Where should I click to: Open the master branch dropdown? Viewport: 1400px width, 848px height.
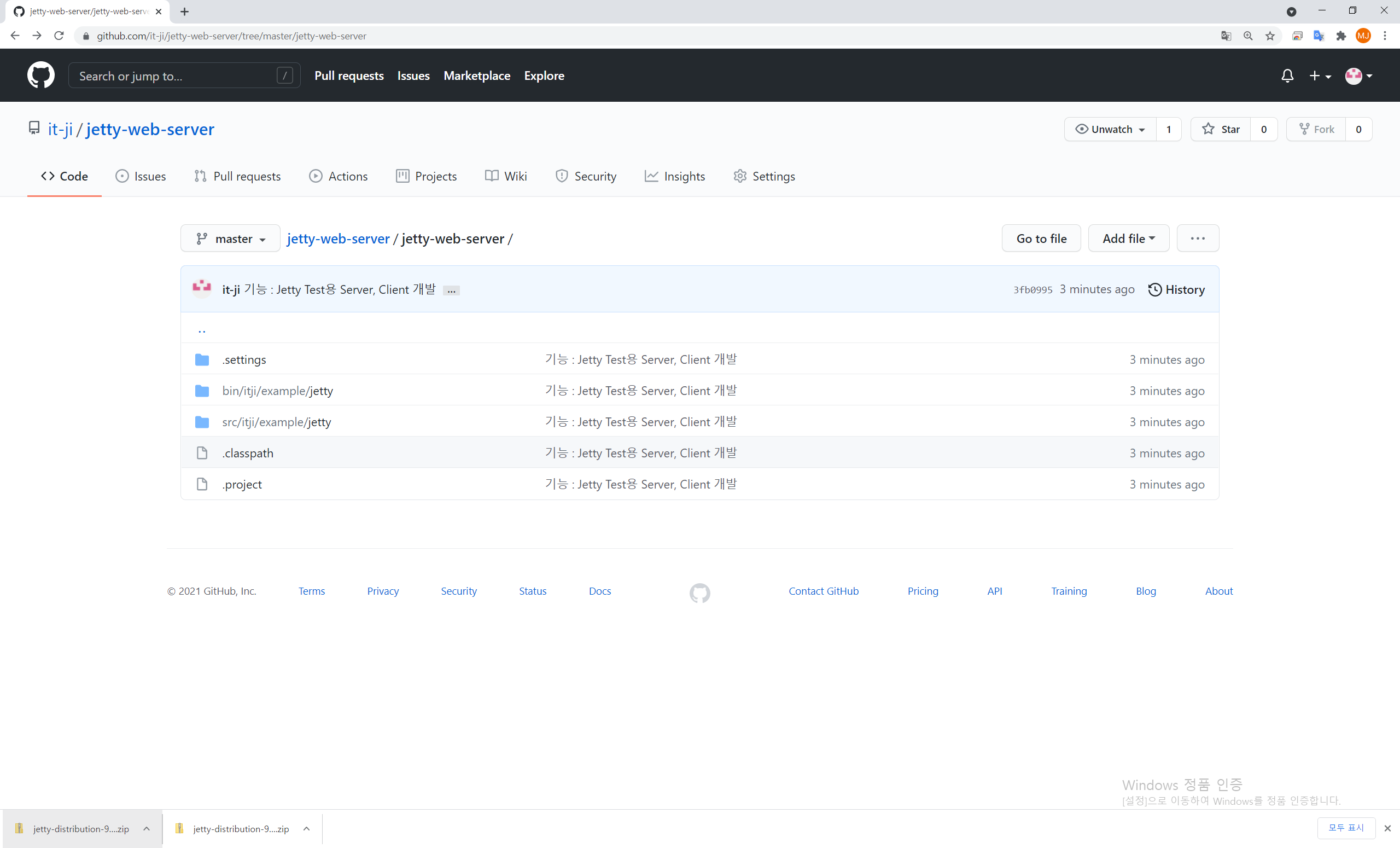[230, 239]
